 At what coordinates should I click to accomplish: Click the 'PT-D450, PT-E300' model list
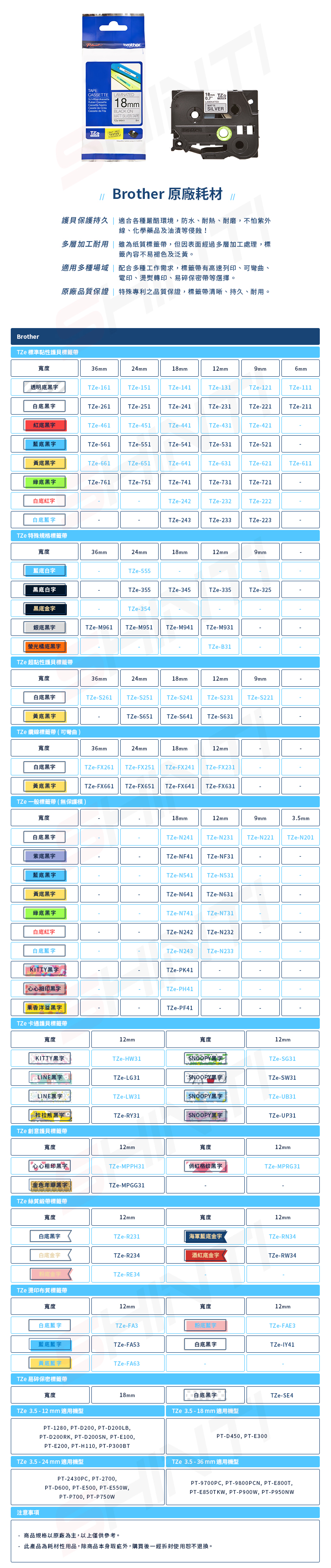[242, 1437]
